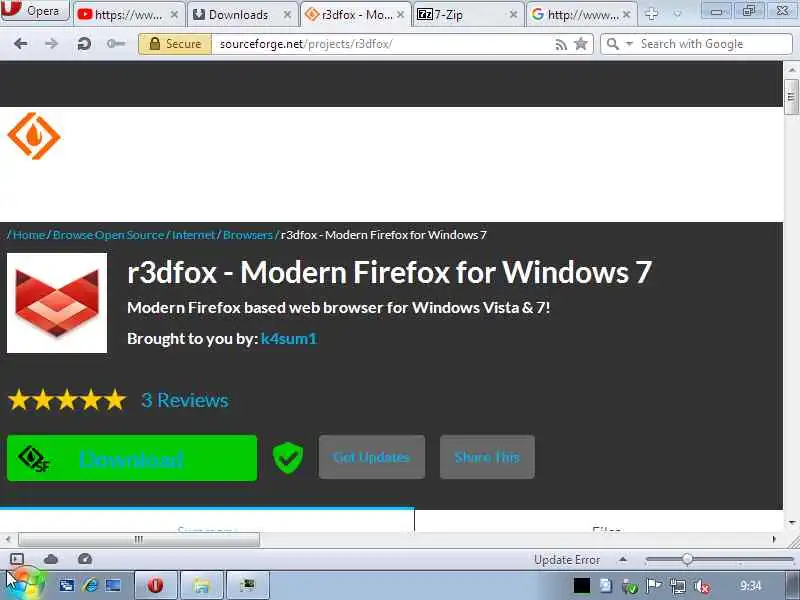Open the 3 Reviews link
Screen dimensions: 800x600
coord(185,400)
